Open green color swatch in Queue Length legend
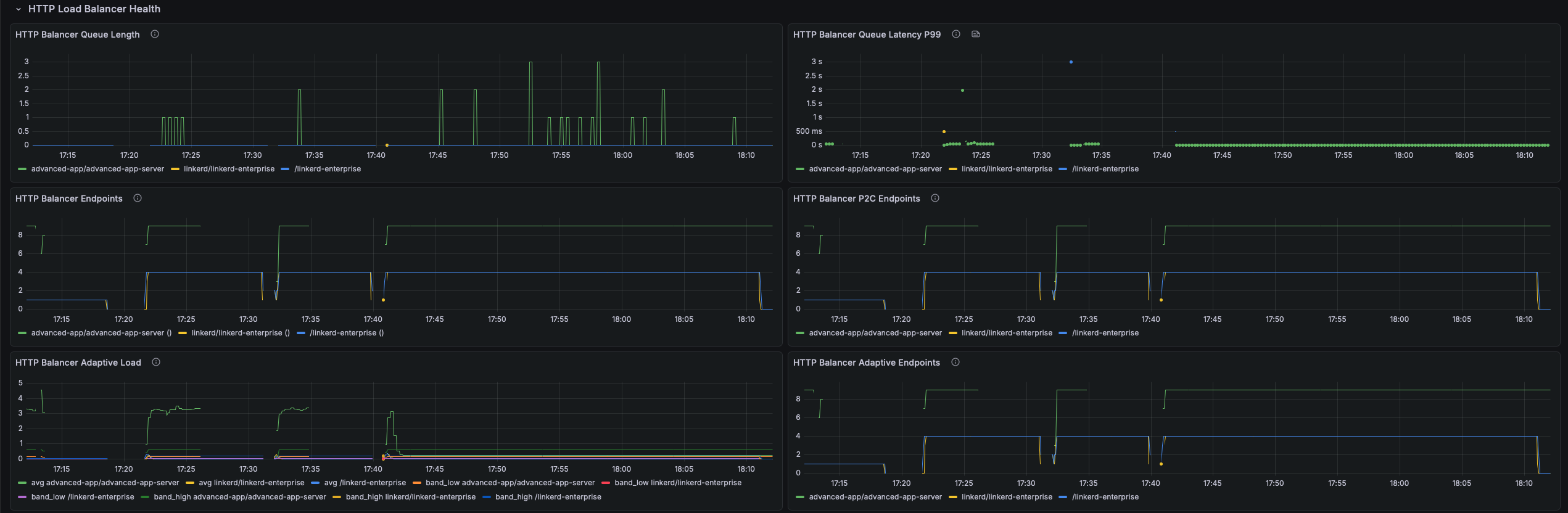 coord(23,169)
